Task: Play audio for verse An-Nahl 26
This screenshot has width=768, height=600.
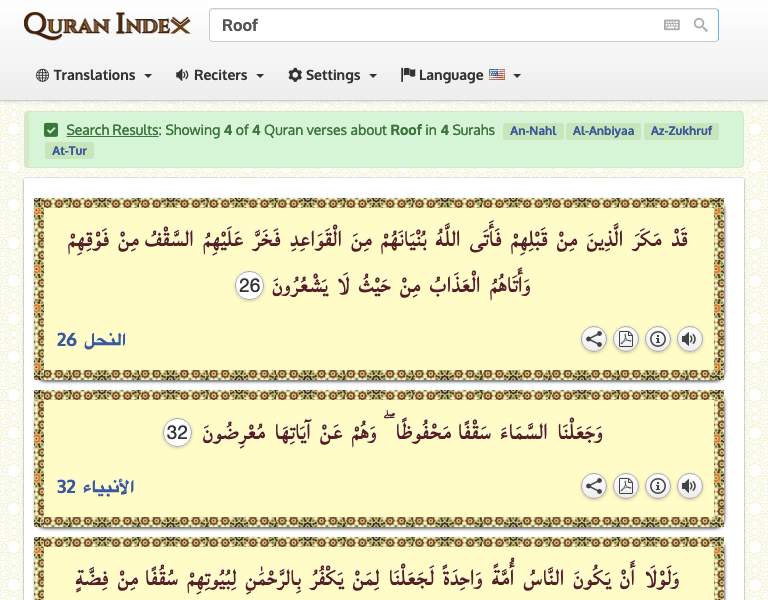Action: tap(689, 339)
